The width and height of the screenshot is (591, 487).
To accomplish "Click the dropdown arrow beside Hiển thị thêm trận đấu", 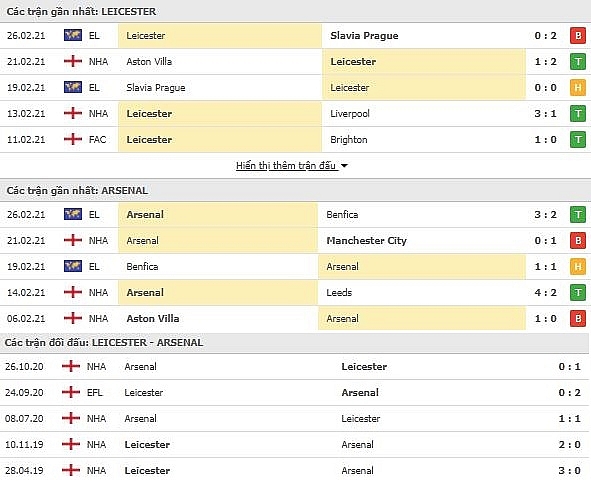I will pyautogui.click(x=344, y=166).
